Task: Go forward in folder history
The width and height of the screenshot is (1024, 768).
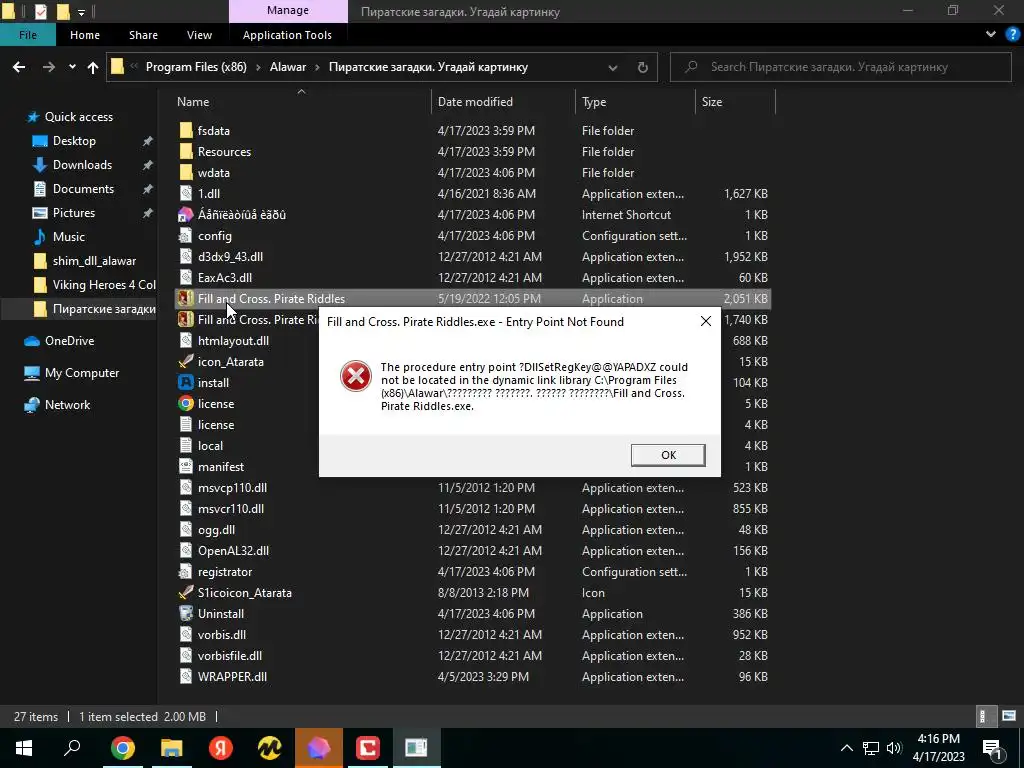Action: pos(49,67)
